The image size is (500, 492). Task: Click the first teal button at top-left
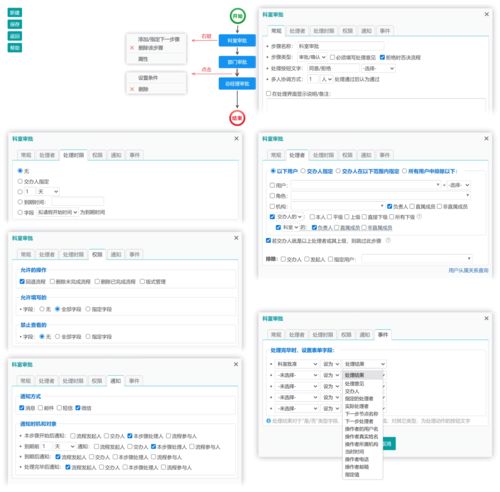[x=15, y=13]
